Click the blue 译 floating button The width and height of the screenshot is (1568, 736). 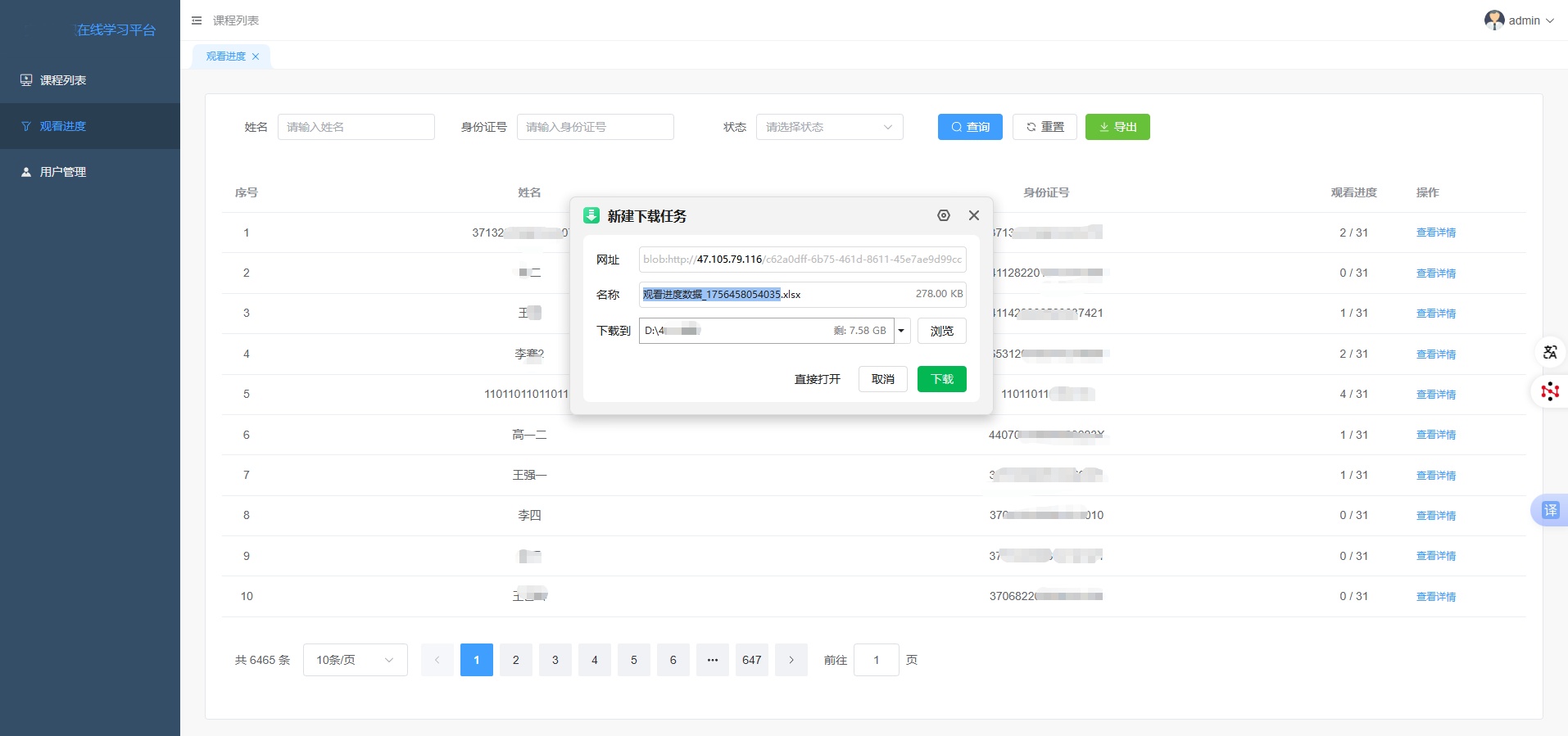[1550, 510]
